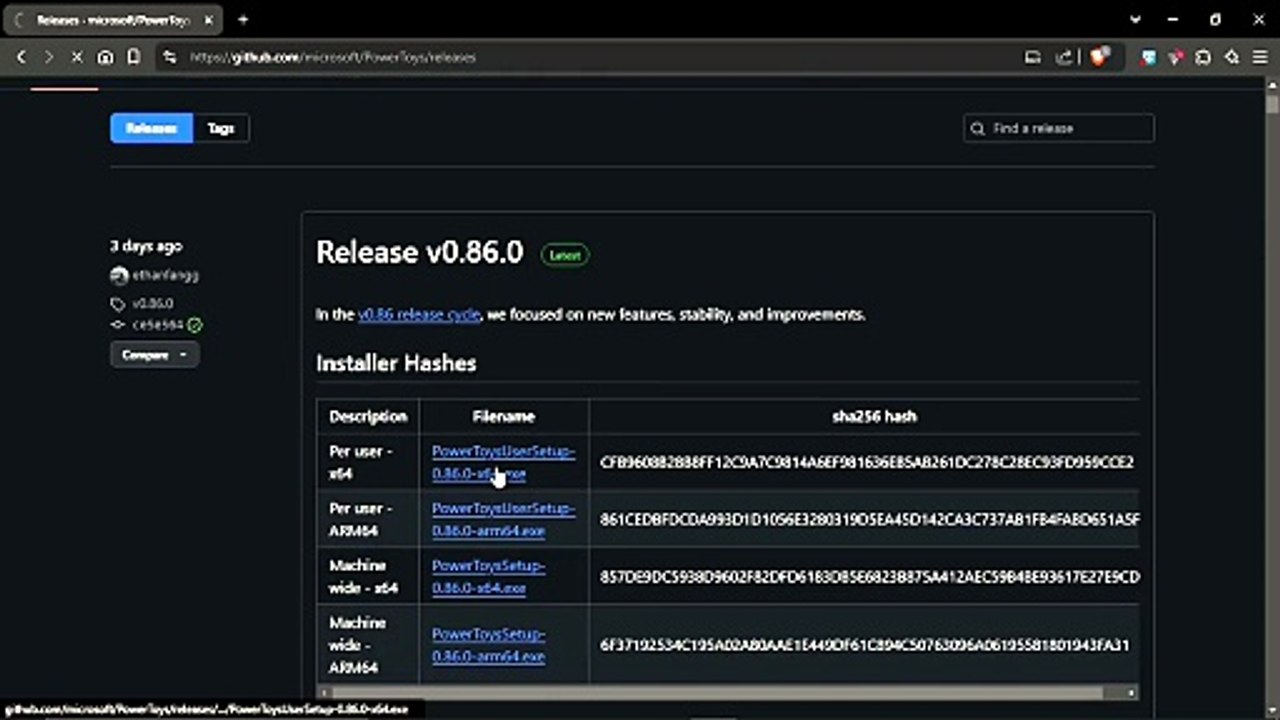Screen dimensions: 1280x720
Task: Click the Installer Hashes heading
Action: [x=396, y=364]
